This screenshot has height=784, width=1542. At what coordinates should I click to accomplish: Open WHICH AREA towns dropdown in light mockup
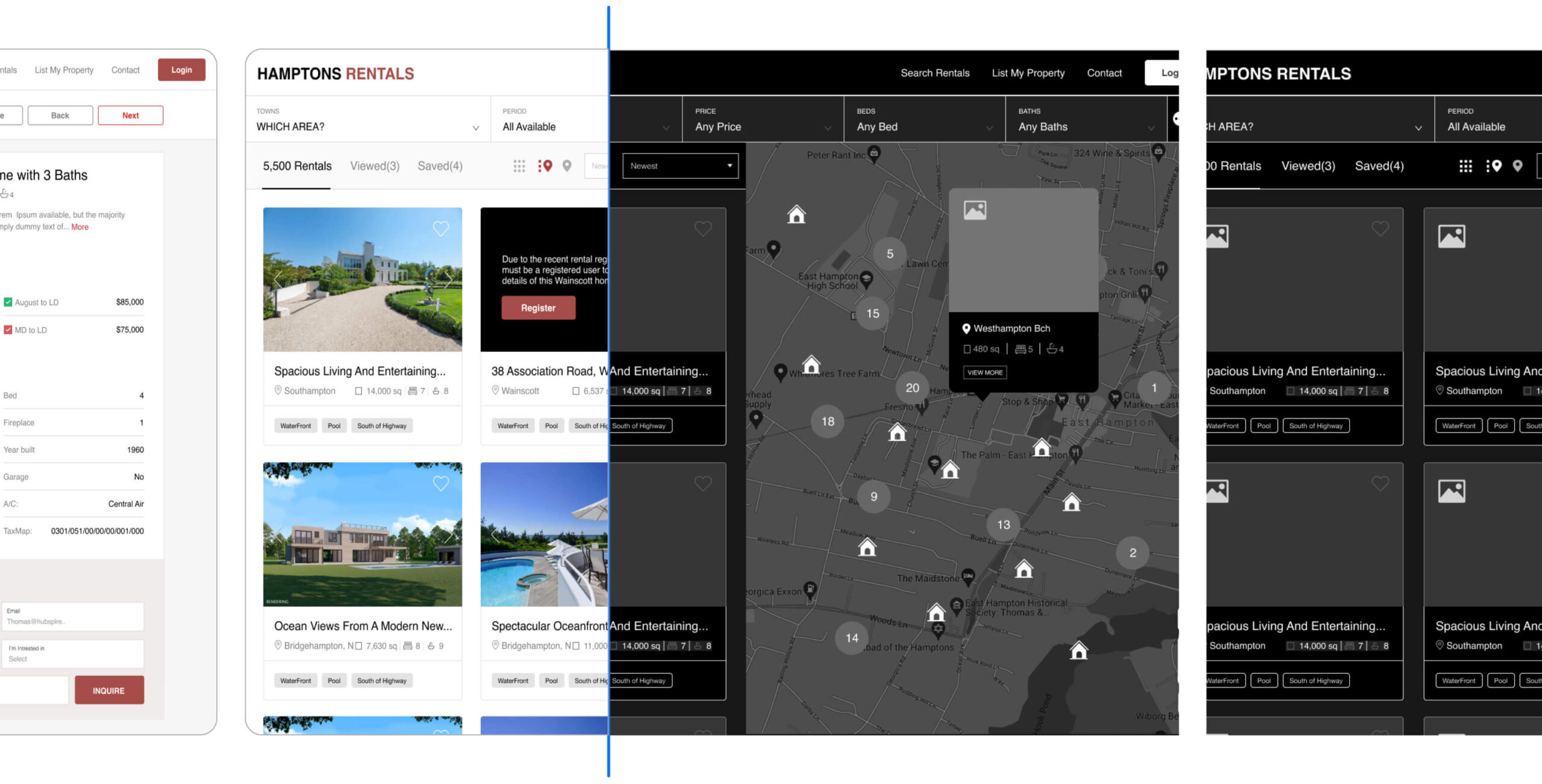coord(368,119)
